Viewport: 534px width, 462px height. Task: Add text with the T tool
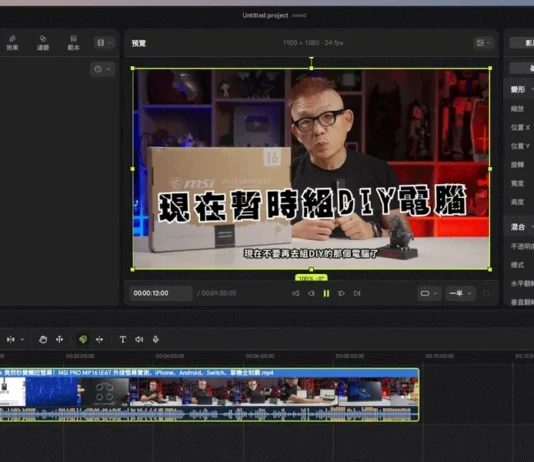pyautogui.click(x=123, y=339)
